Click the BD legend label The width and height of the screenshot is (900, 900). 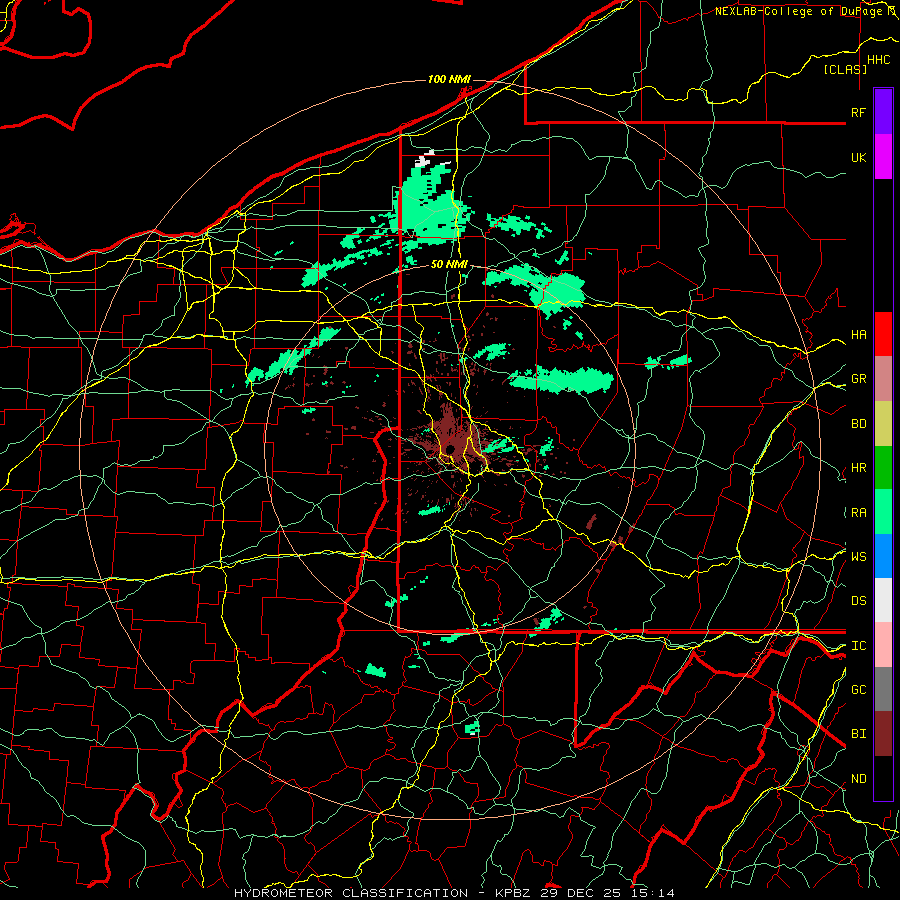[858, 424]
